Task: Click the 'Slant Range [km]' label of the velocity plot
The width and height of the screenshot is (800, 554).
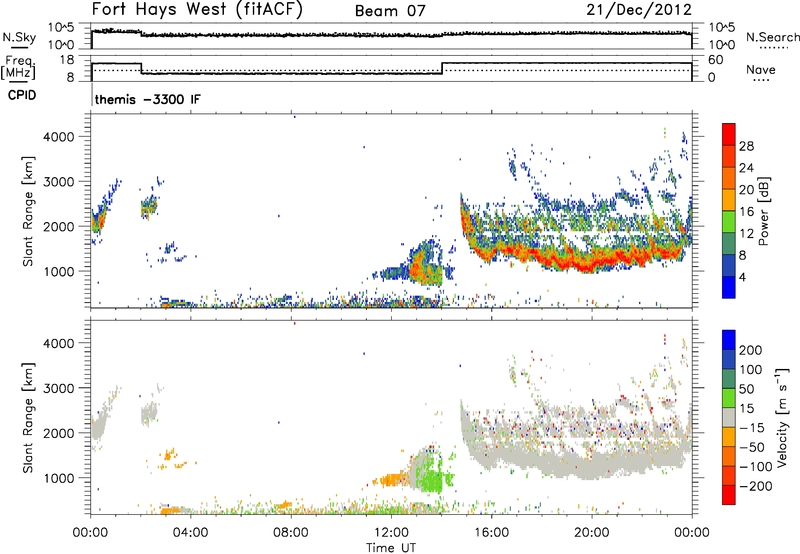Action: click(28, 417)
